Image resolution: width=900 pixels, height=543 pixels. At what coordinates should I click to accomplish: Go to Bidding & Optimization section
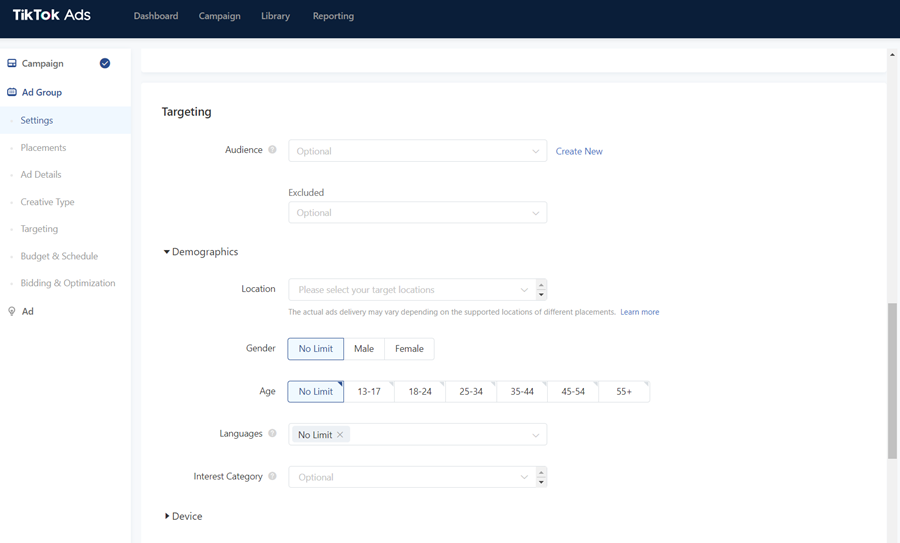[68, 283]
